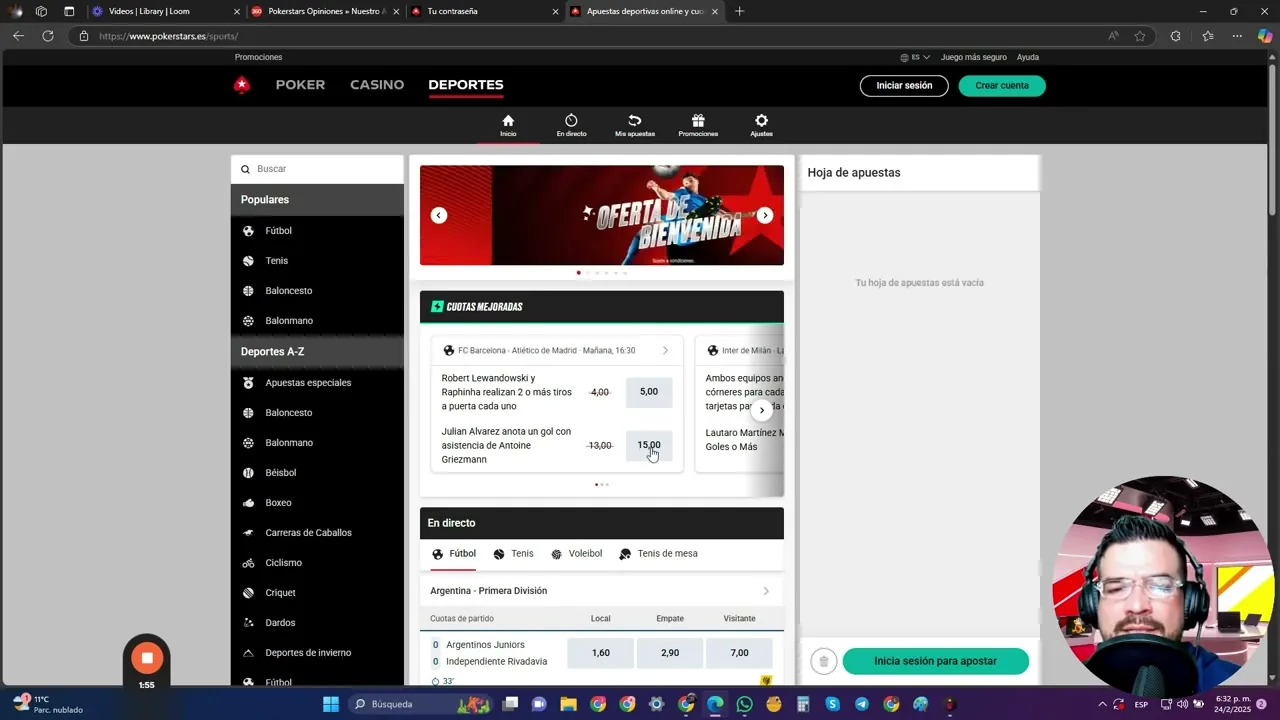
Task: Select Críquet sidebar icon
Action: pos(248,593)
